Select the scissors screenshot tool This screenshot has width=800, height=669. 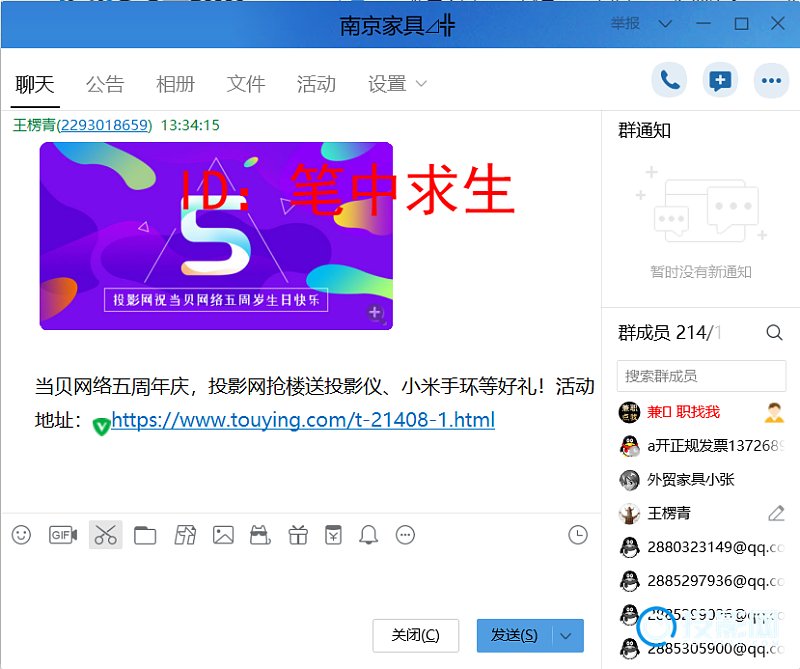pos(106,535)
